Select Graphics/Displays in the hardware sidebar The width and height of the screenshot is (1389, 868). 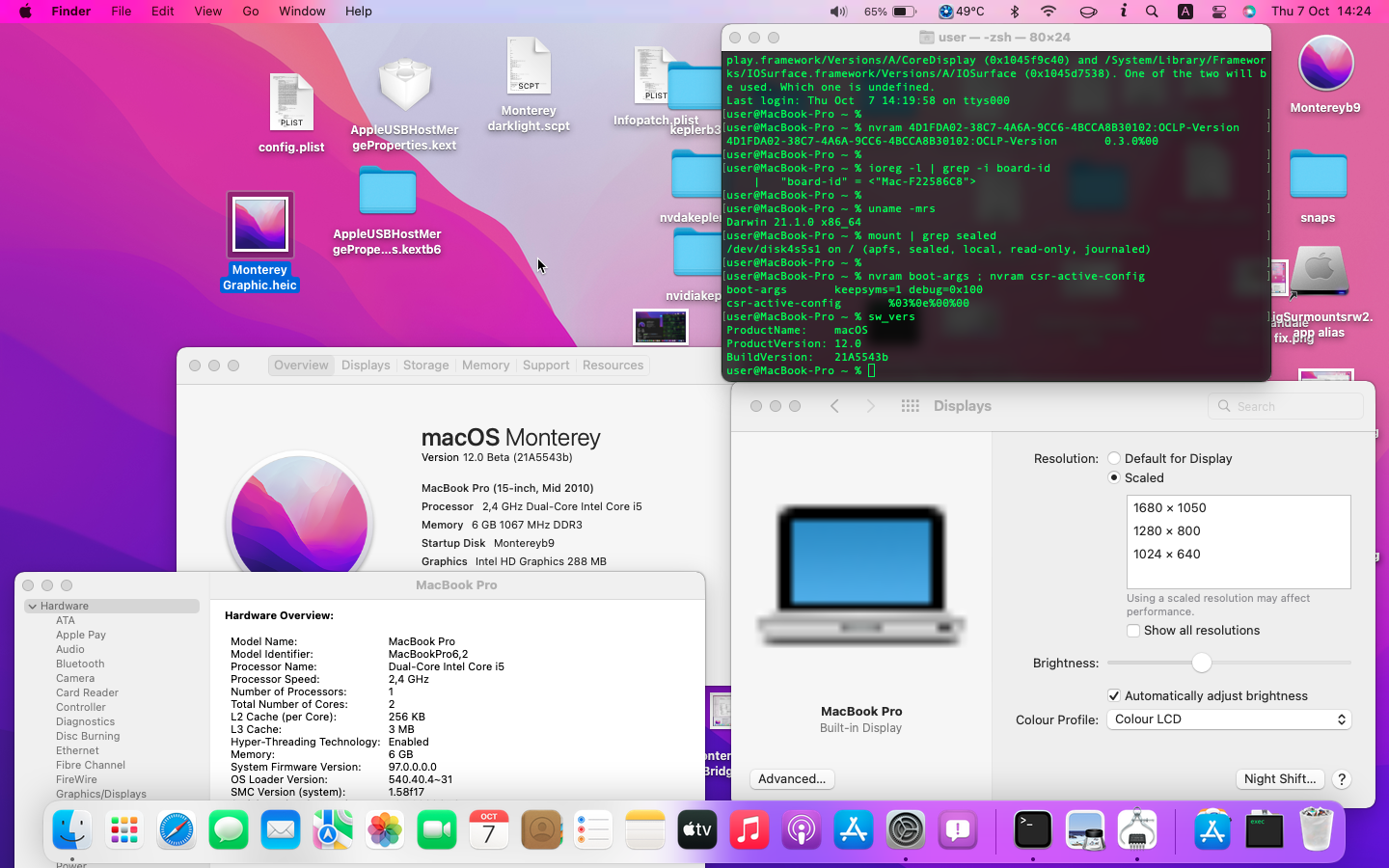coord(101,794)
